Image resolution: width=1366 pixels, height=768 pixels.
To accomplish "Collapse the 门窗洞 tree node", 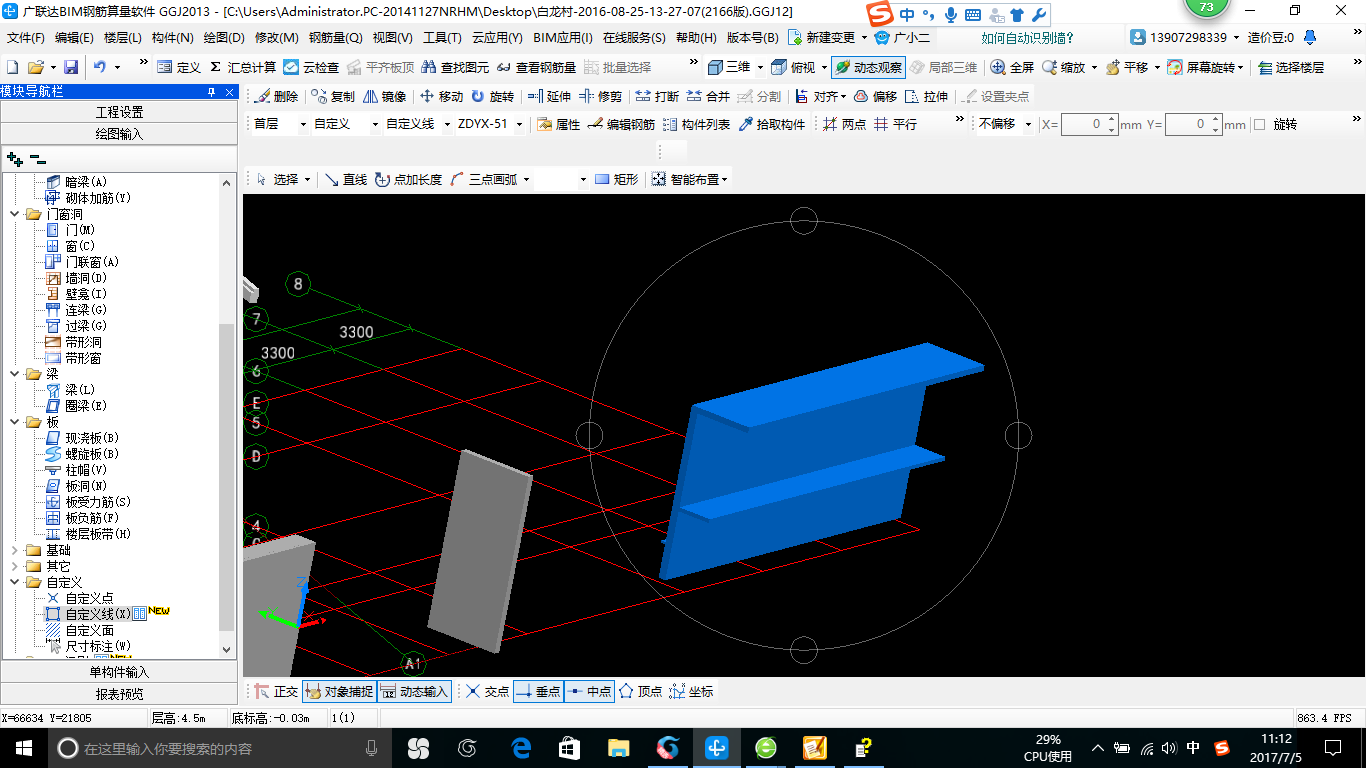I will click(14, 214).
